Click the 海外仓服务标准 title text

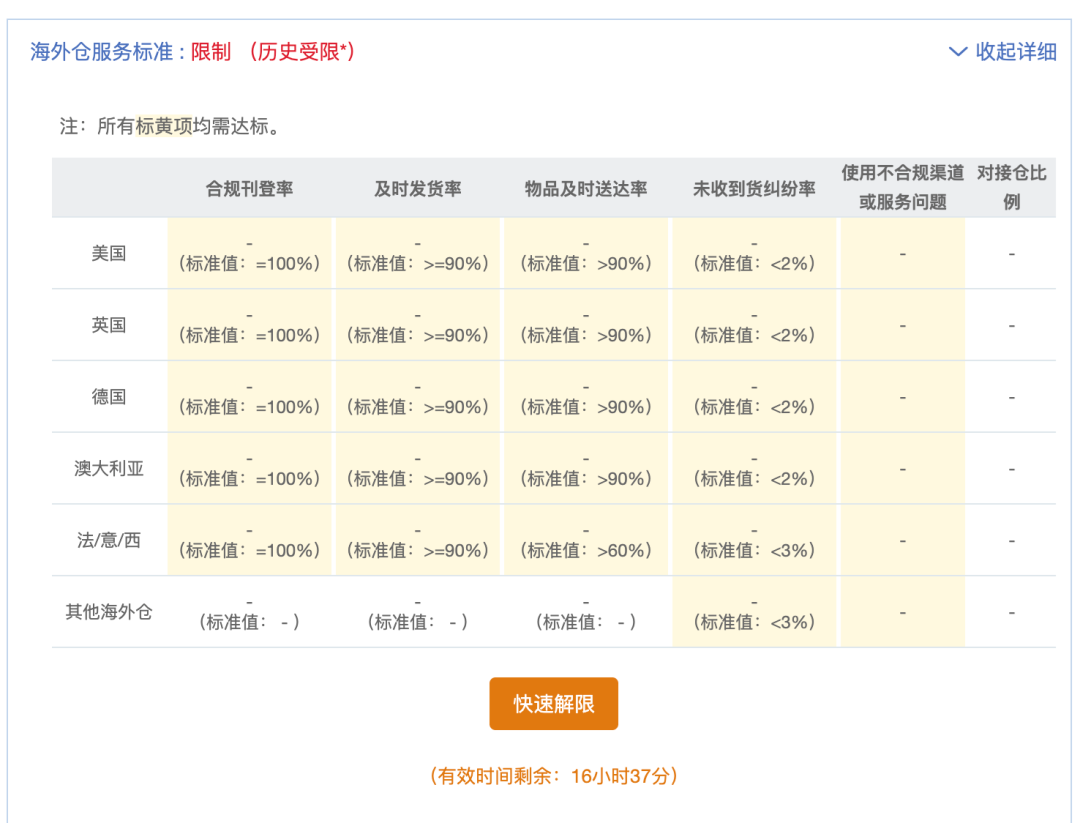[x=102, y=52]
